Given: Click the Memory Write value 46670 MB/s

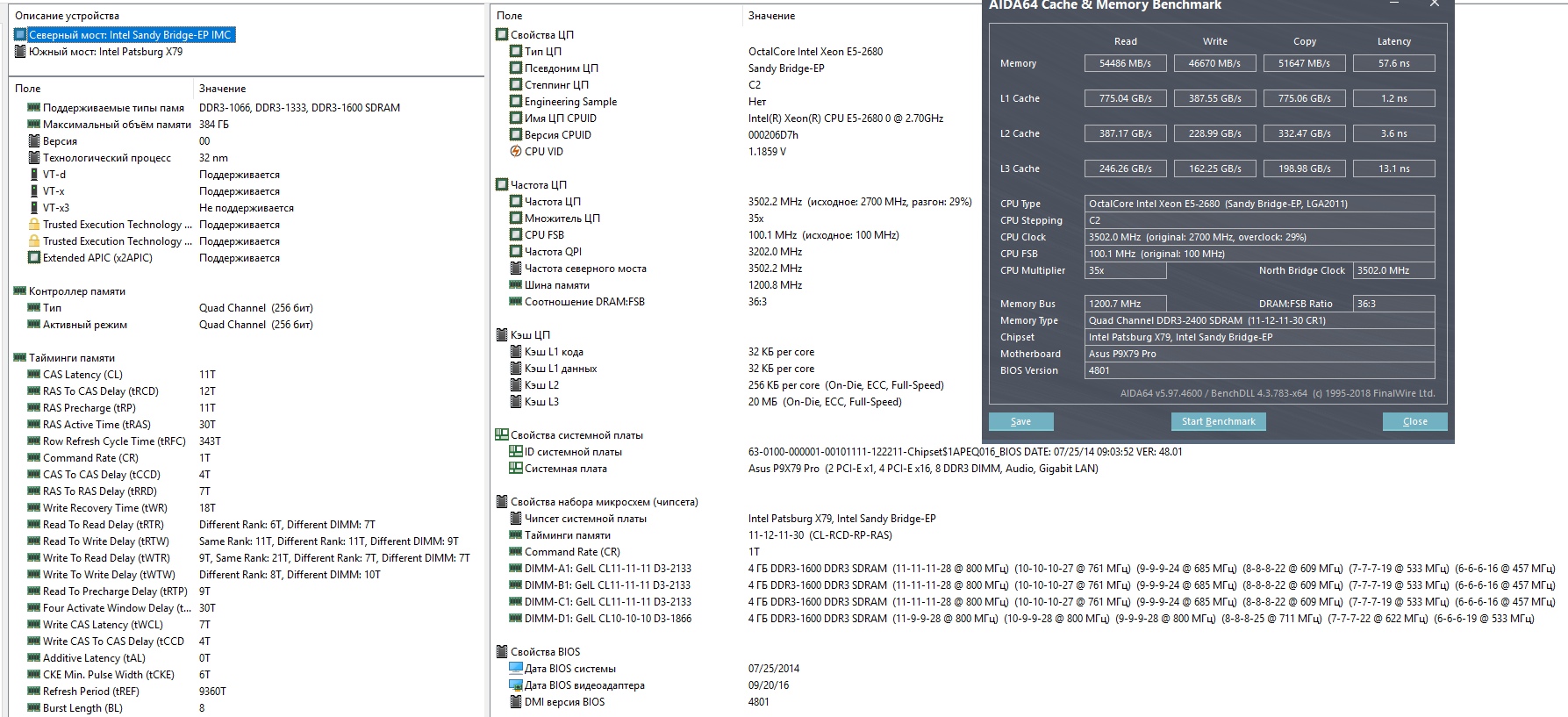Looking at the screenshot, I should pyautogui.click(x=1214, y=63).
